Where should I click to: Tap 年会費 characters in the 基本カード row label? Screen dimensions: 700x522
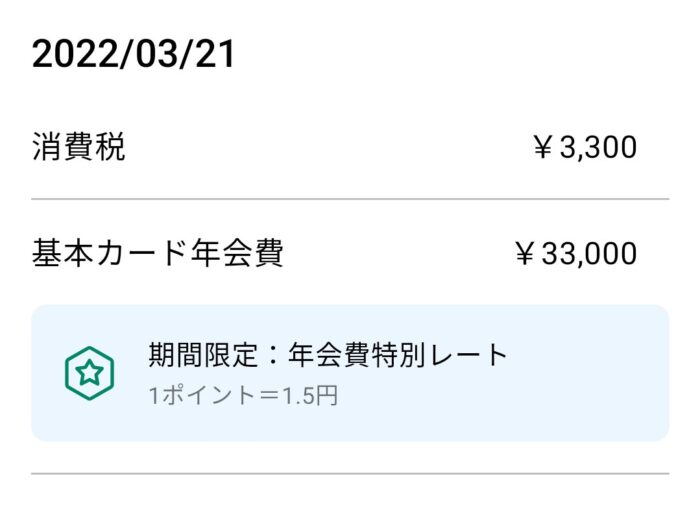tap(237, 253)
